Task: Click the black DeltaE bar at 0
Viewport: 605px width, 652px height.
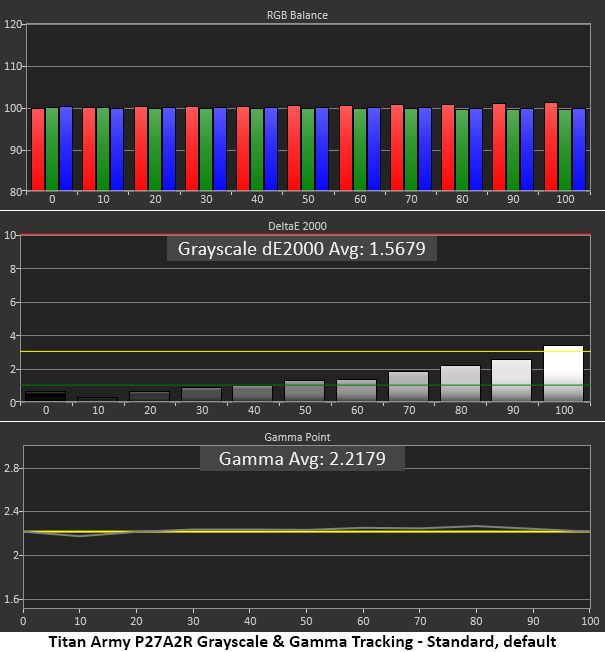Action: 46,396
